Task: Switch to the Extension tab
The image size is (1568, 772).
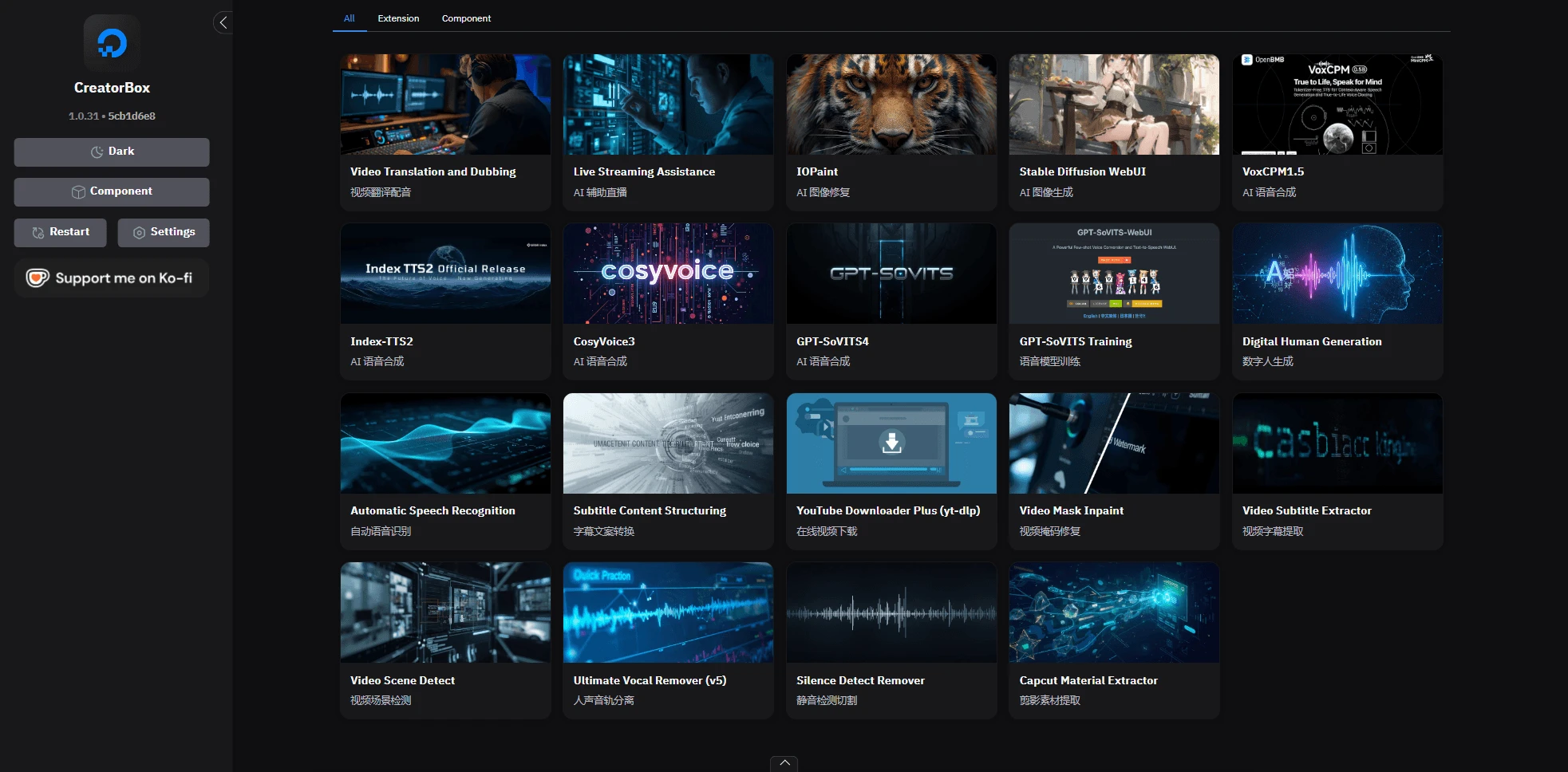Action: point(398,18)
